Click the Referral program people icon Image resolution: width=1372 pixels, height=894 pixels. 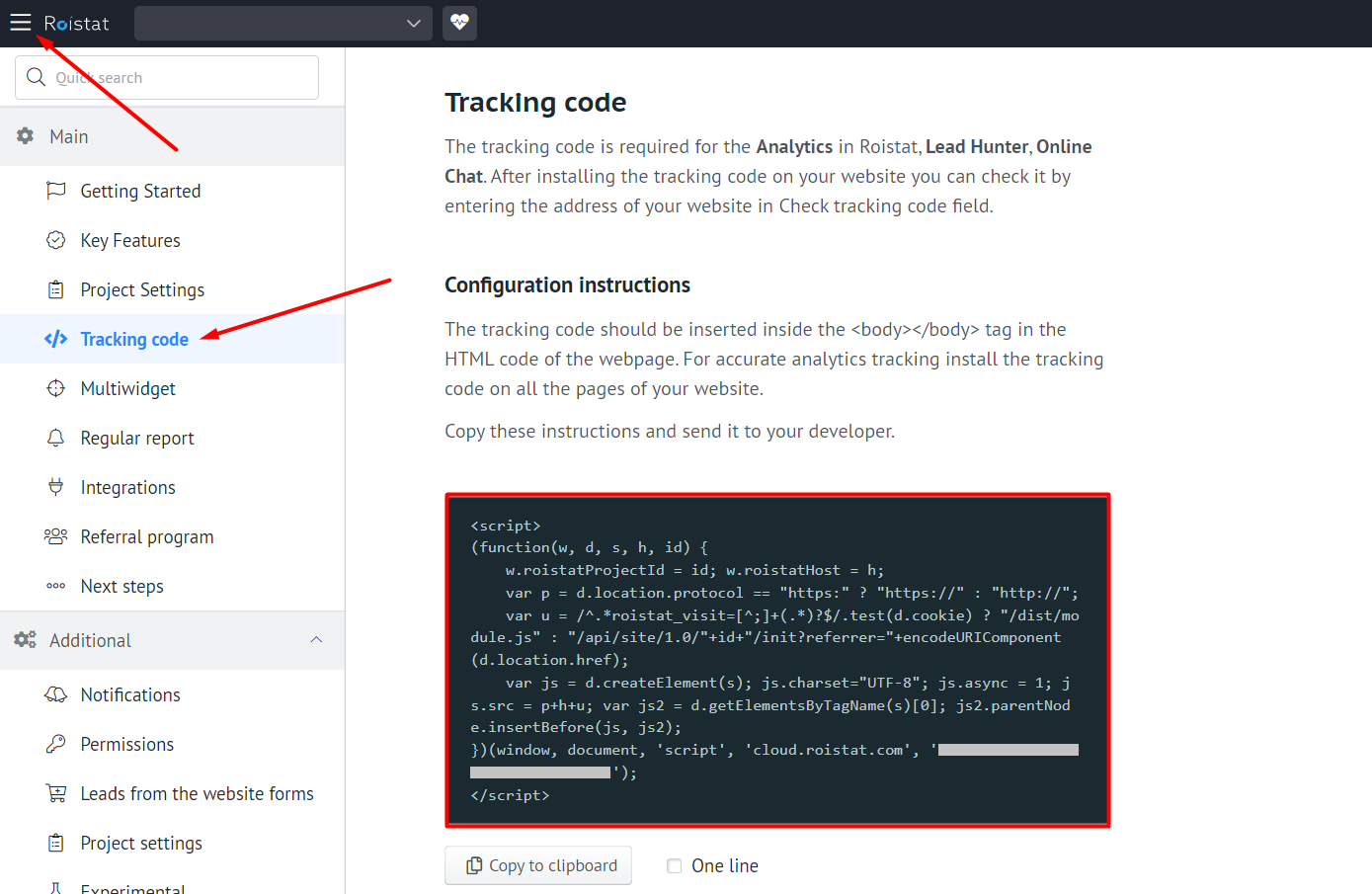pyautogui.click(x=56, y=536)
